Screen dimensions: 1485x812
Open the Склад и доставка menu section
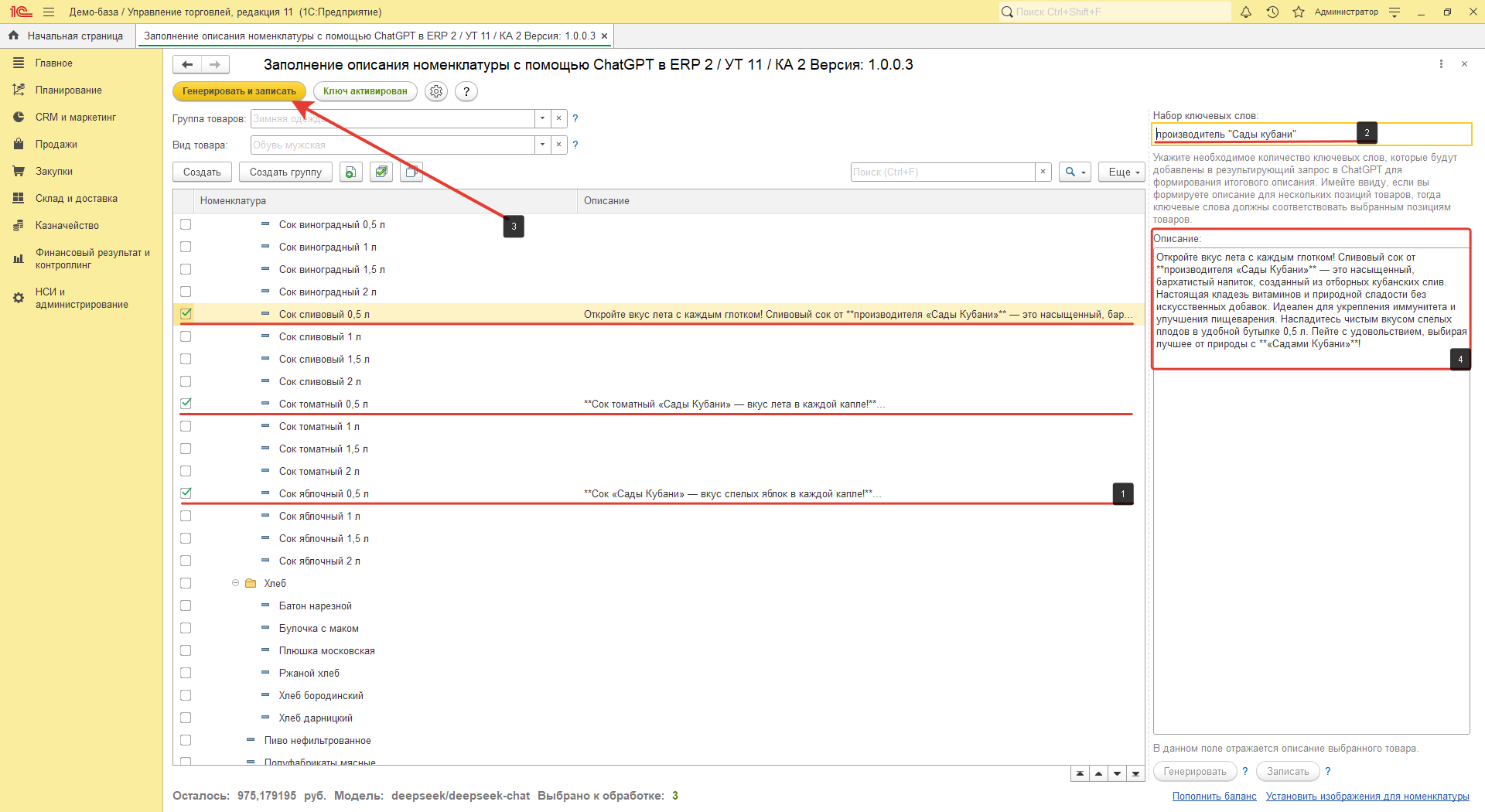point(76,199)
